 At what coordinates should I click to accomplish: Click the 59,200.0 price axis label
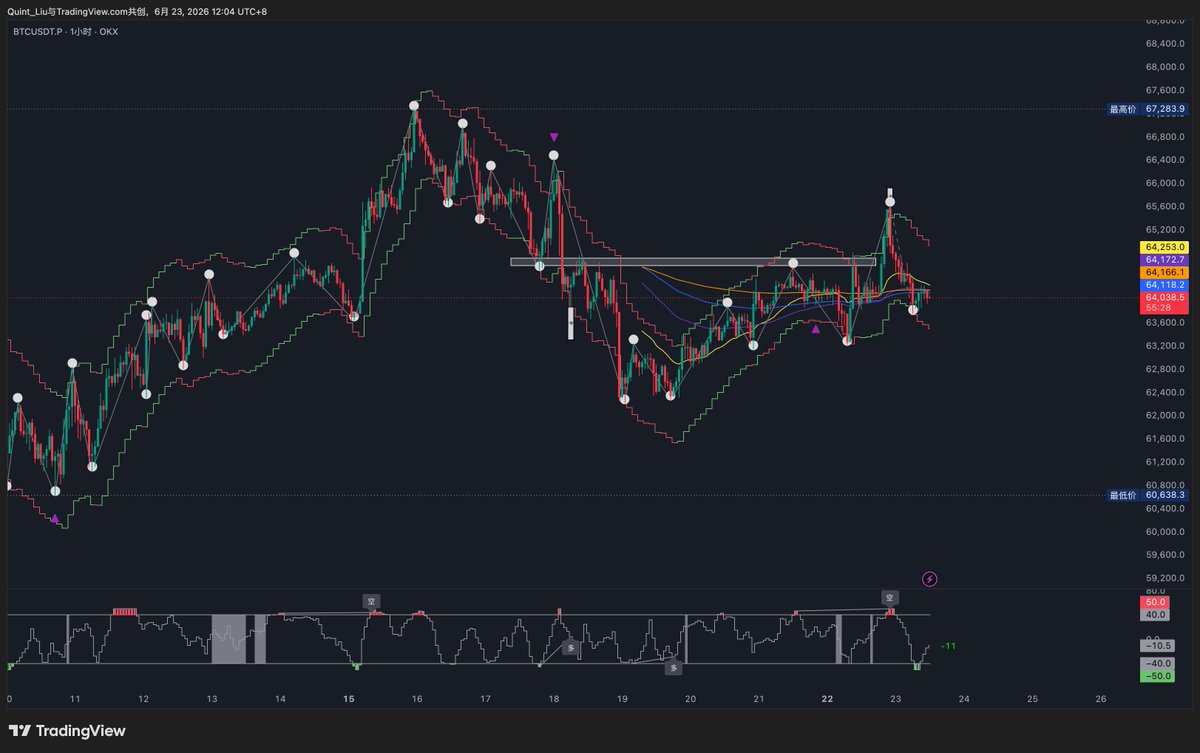tap(1167, 578)
